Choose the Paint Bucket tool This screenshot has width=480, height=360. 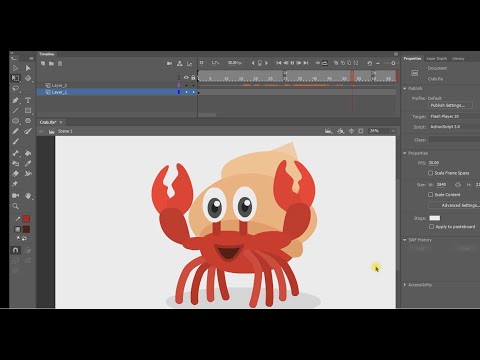click(28, 153)
